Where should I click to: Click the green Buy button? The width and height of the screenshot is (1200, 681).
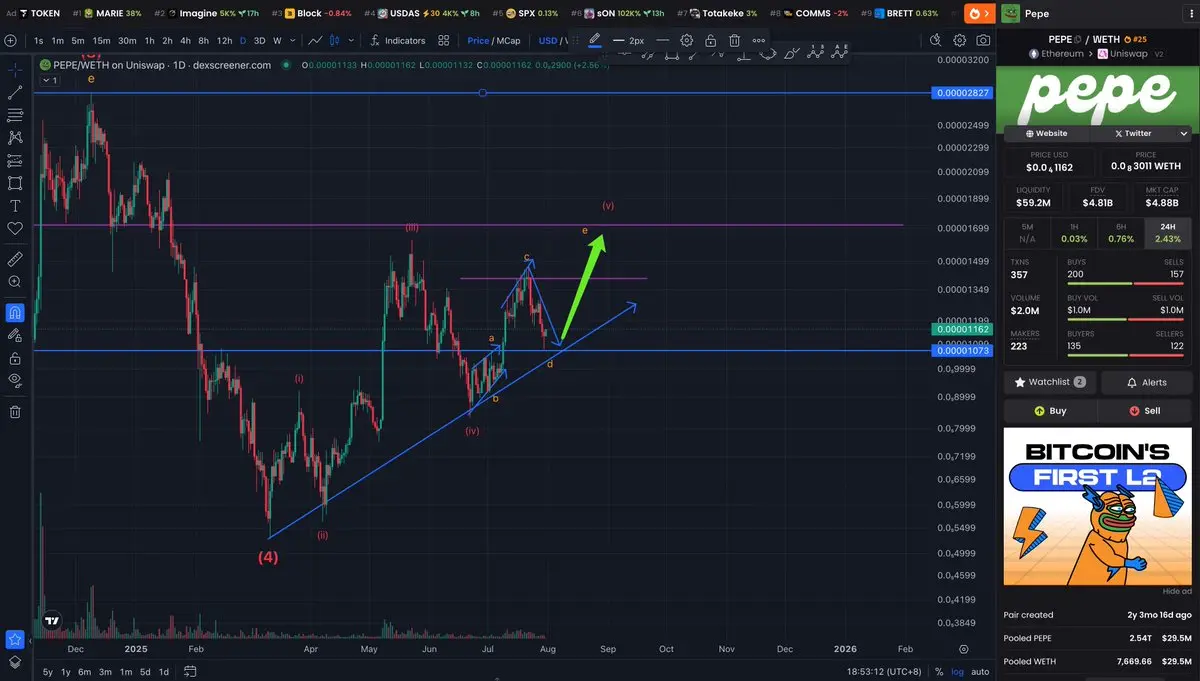point(1050,411)
